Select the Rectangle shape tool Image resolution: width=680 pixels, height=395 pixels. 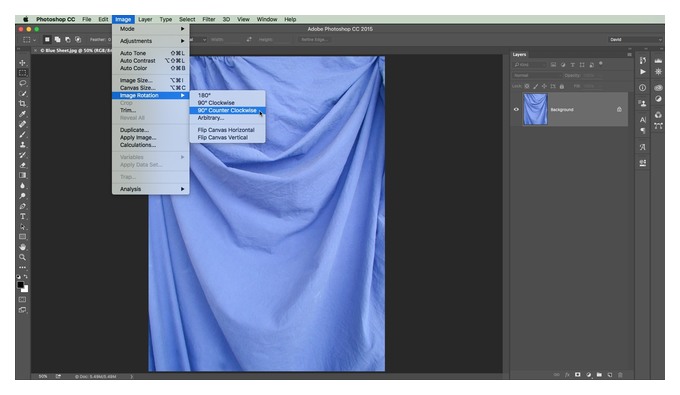coord(23,237)
